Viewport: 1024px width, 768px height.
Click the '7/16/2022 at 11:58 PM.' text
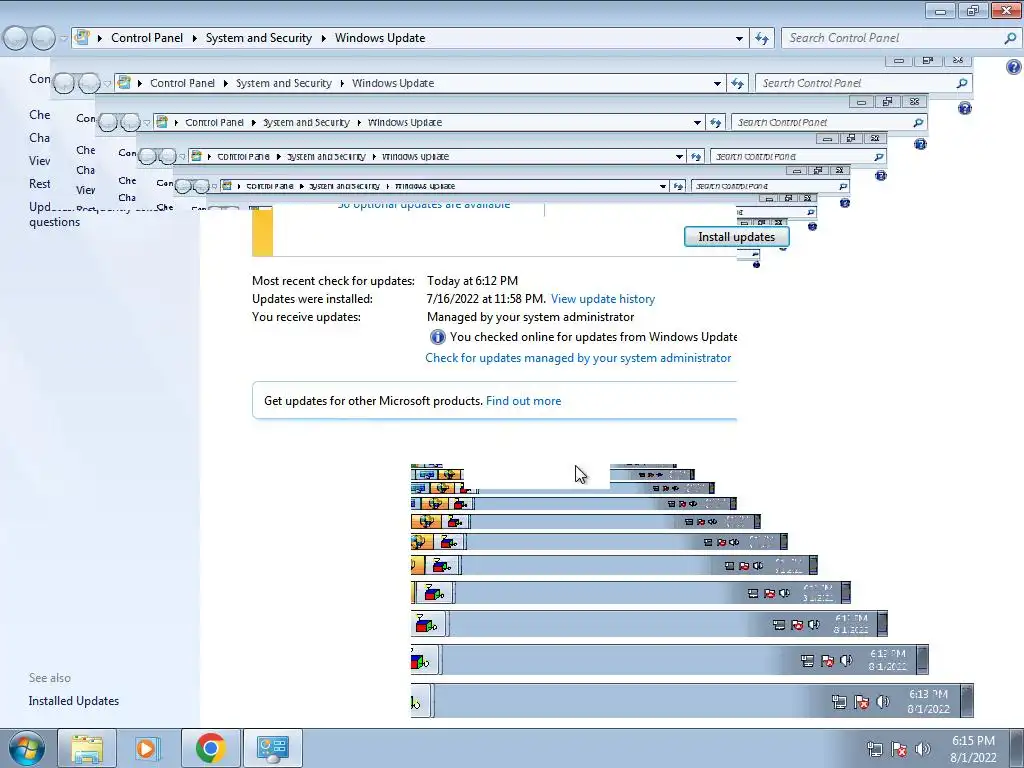[x=486, y=299]
